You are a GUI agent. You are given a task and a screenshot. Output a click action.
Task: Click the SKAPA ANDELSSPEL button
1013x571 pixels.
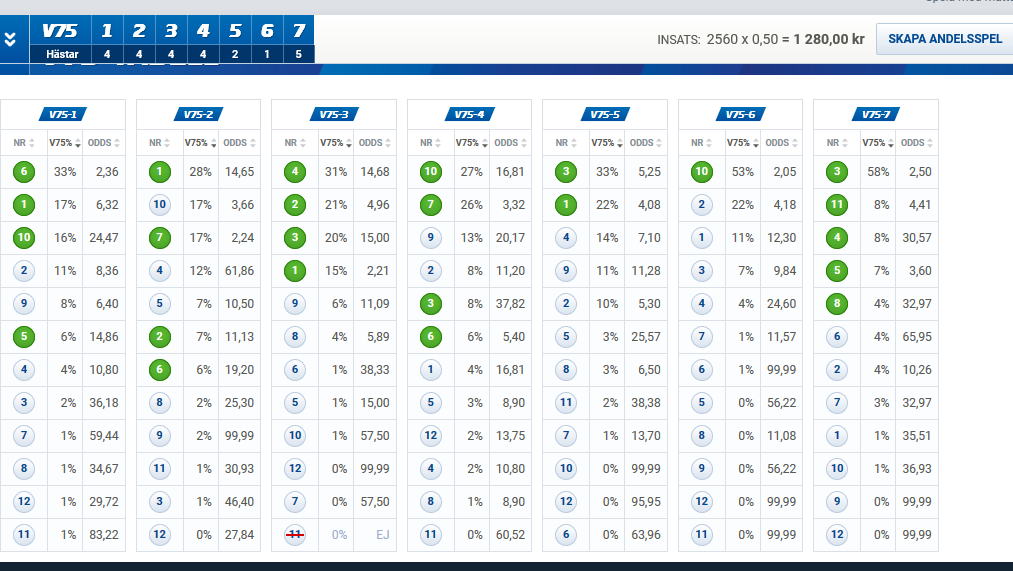(x=945, y=39)
